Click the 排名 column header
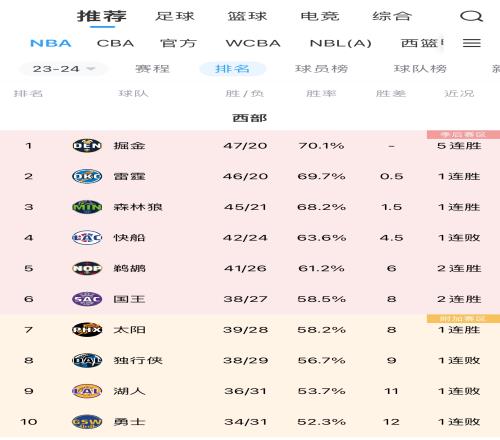500x440 pixels. tap(28, 93)
